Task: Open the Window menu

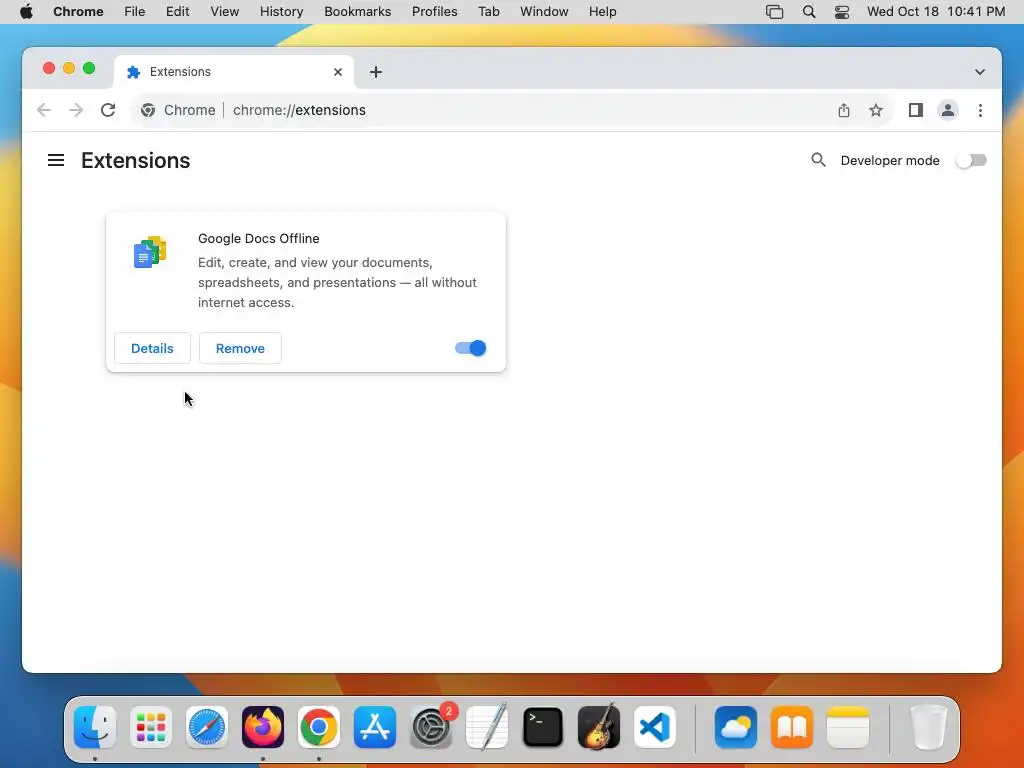Action: point(544,12)
